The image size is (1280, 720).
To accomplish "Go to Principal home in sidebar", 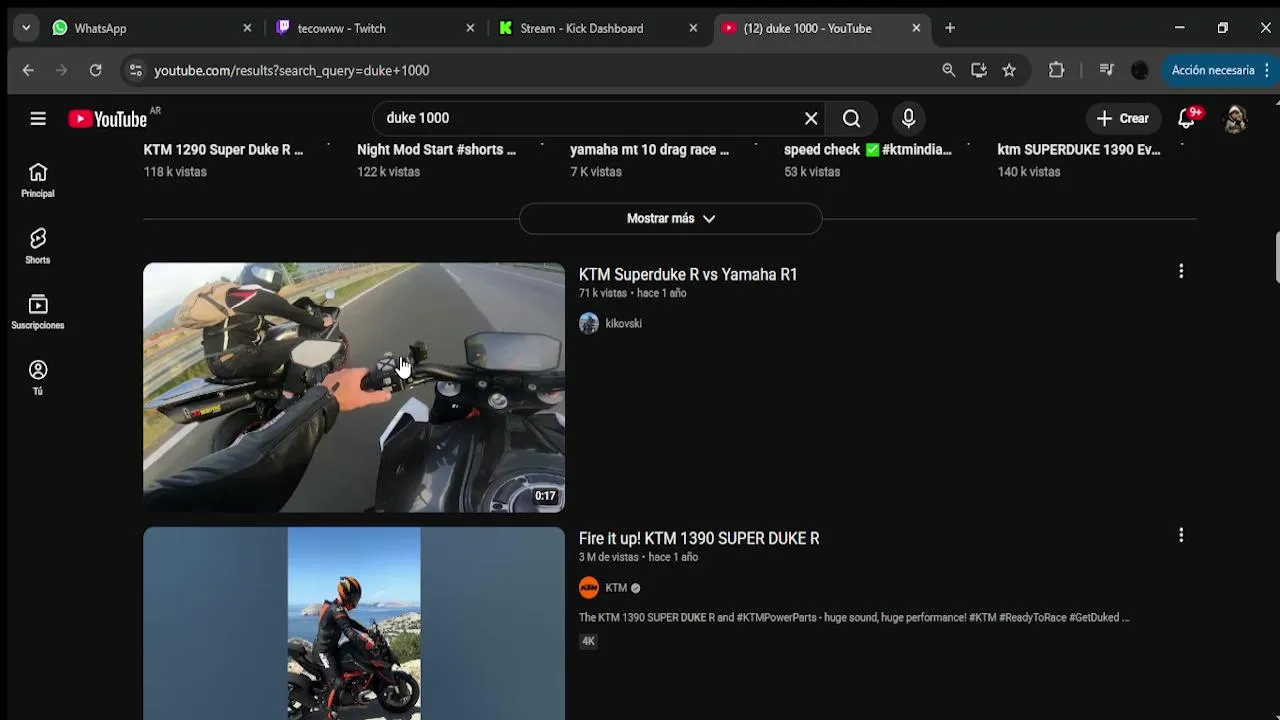I will tap(38, 181).
